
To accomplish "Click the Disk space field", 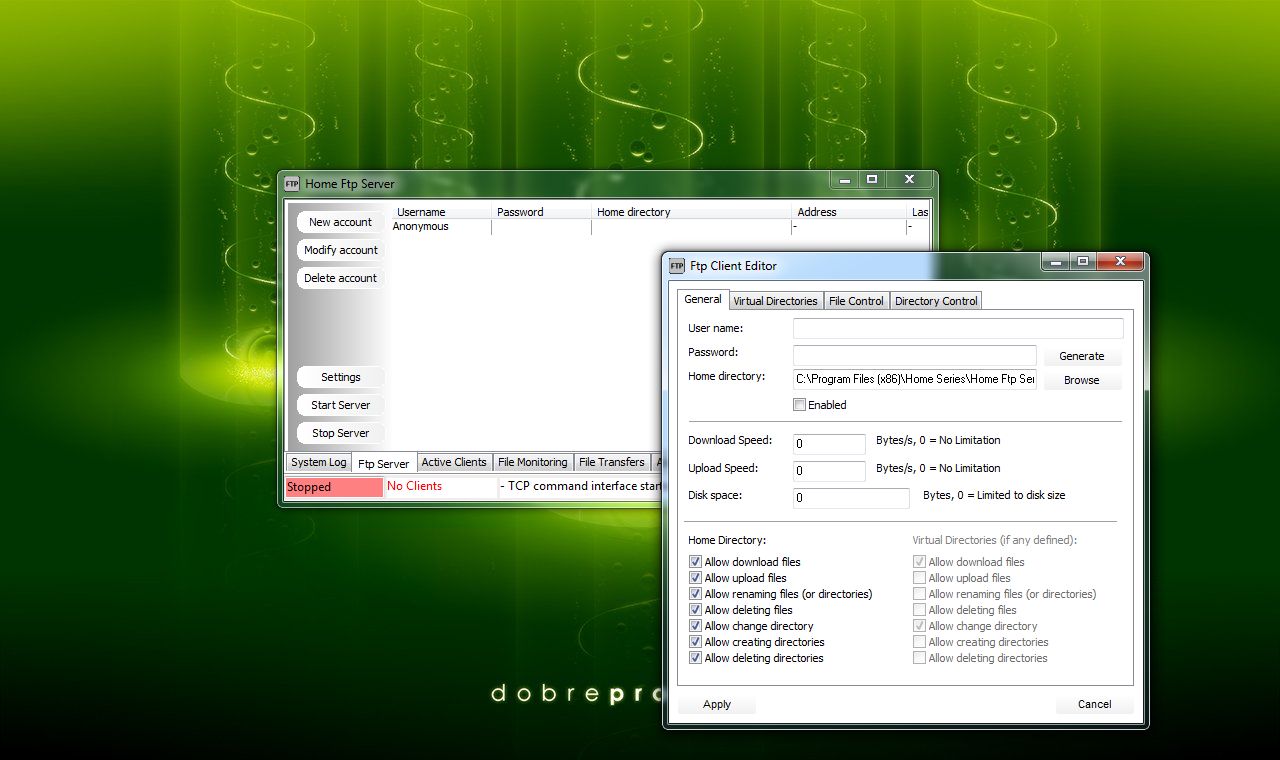I will pyautogui.click(x=851, y=497).
